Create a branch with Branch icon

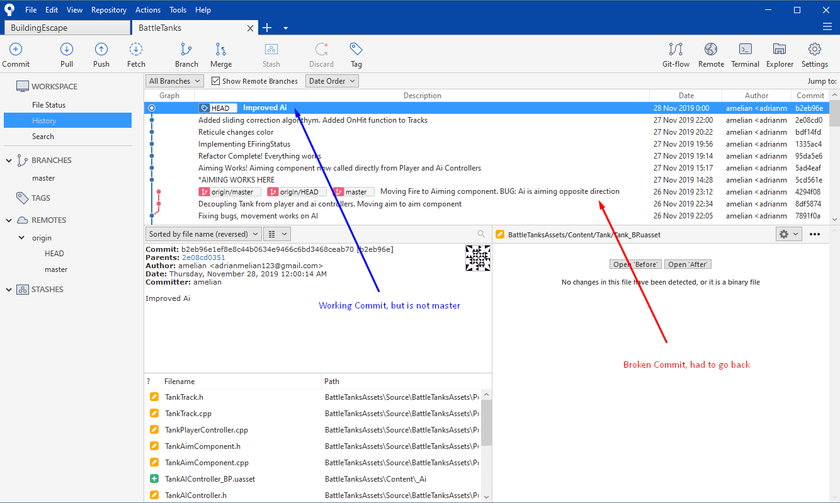(x=186, y=49)
